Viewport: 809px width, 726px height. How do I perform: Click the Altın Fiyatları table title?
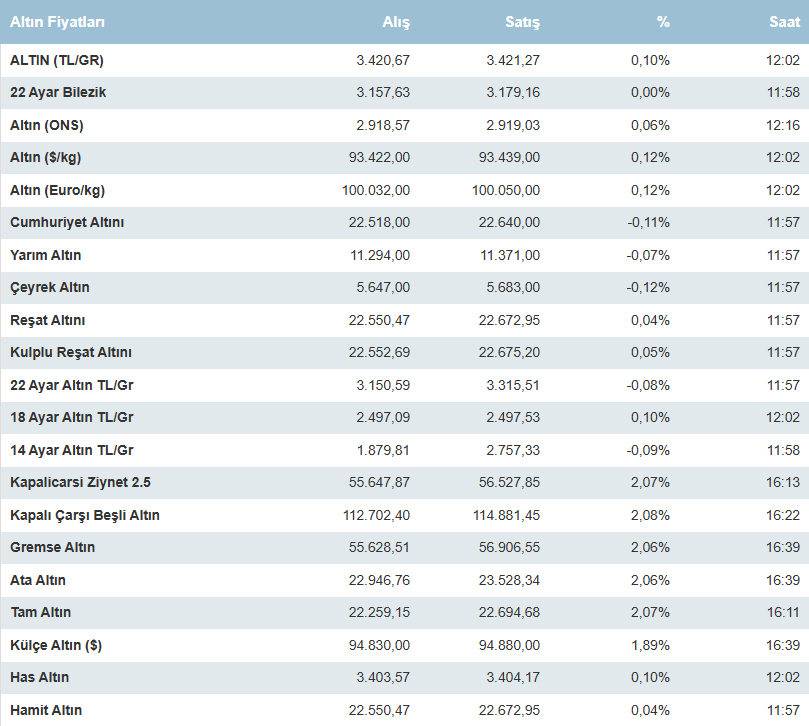click(x=57, y=22)
